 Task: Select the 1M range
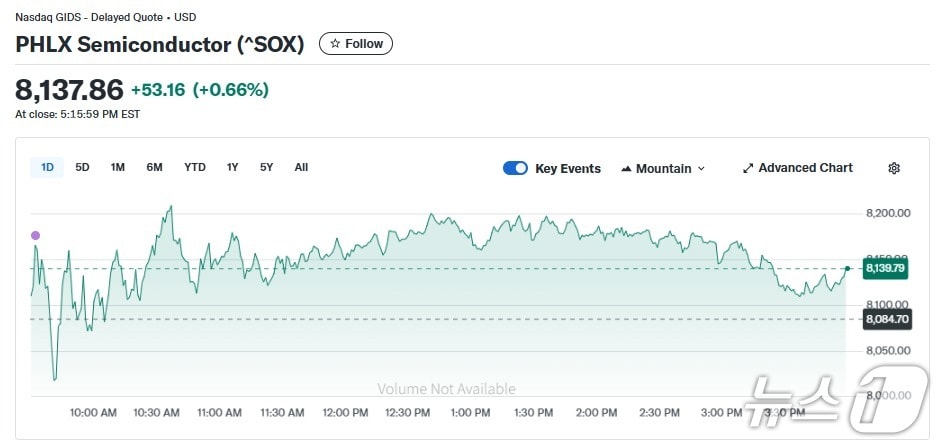(118, 167)
